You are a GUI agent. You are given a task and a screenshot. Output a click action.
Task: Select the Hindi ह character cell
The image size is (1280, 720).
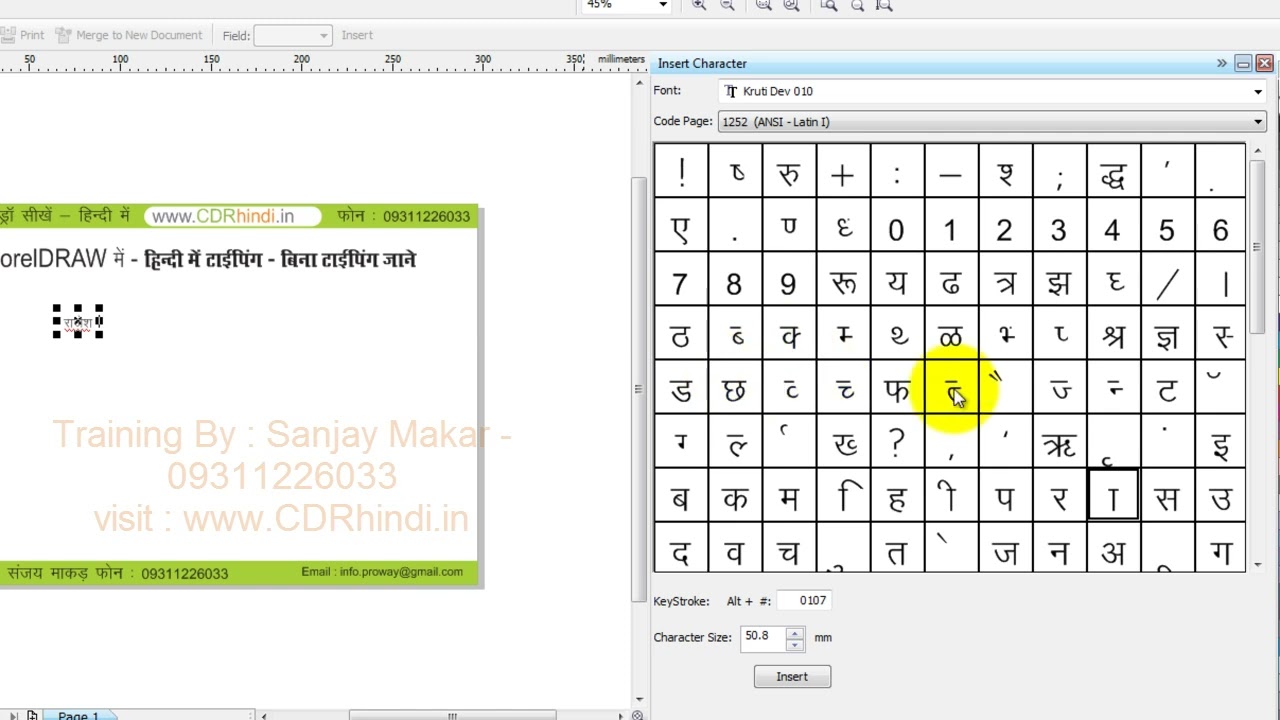click(897, 496)
